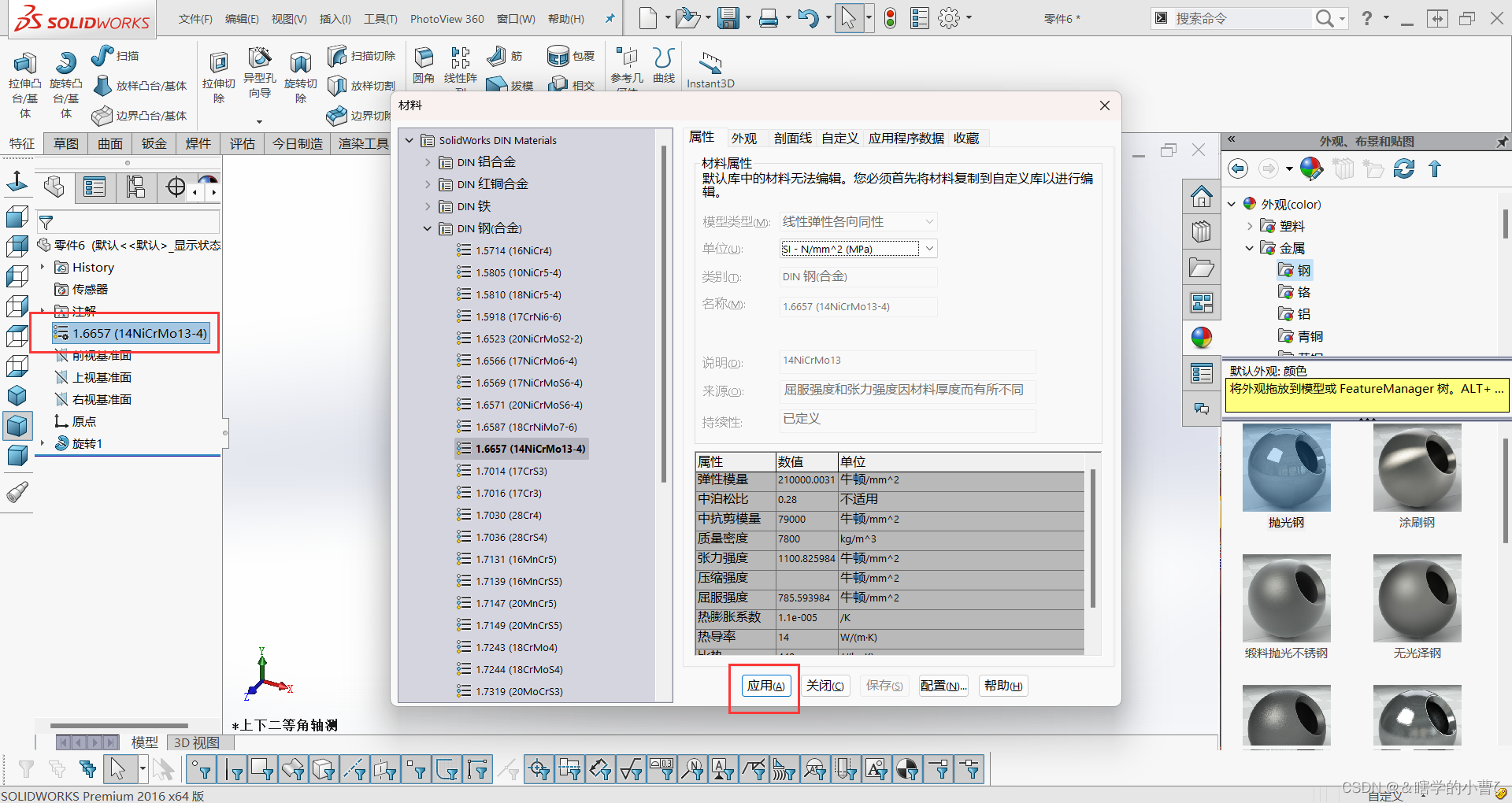The image size is (1512, 803).
Task: Select the 钢 folder under 金属
Action: [1295, 270]
